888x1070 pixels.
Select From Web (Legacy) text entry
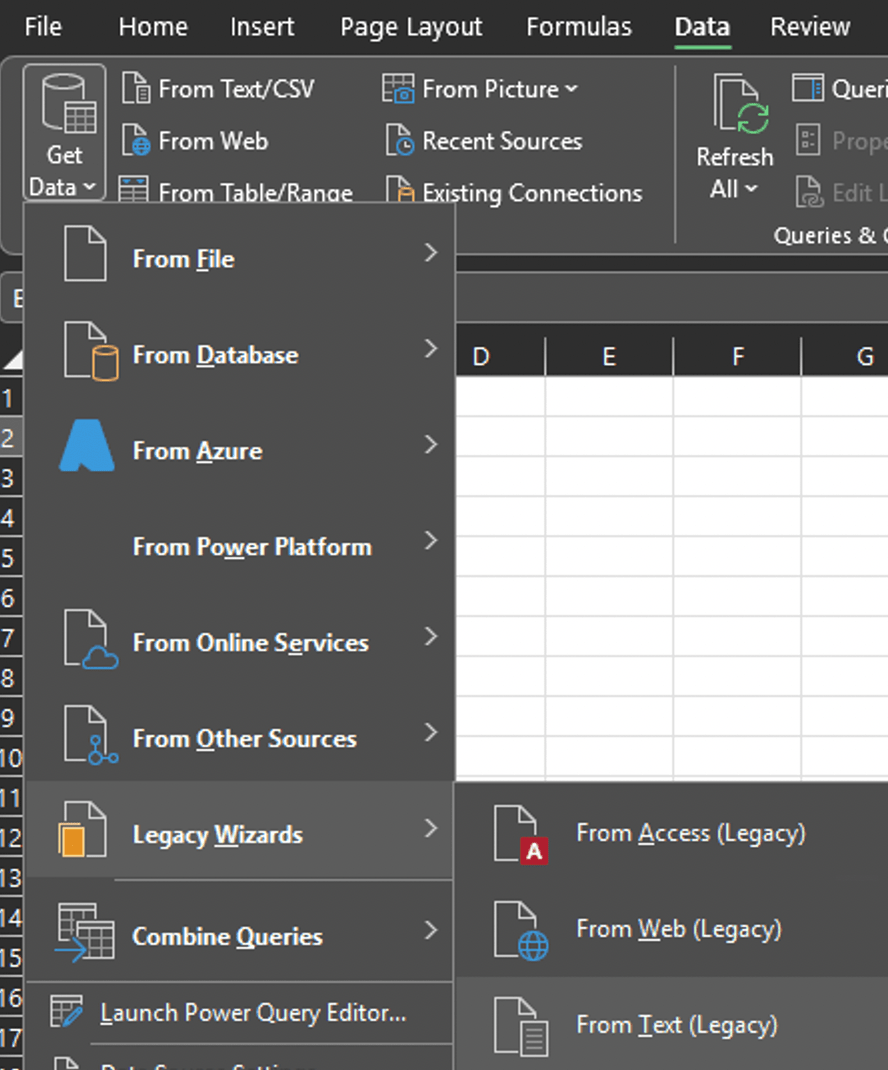tap(678, 929)
